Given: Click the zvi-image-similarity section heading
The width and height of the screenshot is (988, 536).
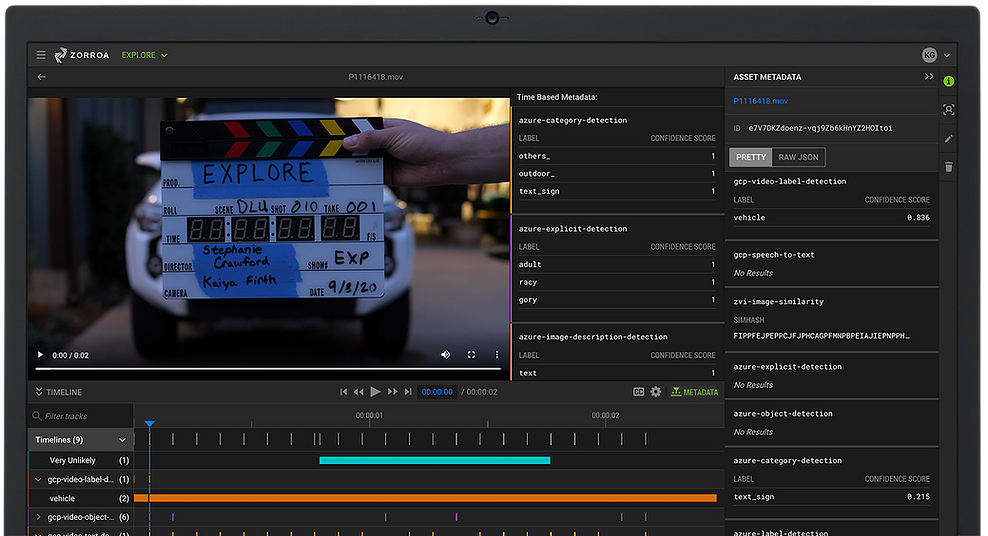Looking at the screenshot, I should [778, 302].
